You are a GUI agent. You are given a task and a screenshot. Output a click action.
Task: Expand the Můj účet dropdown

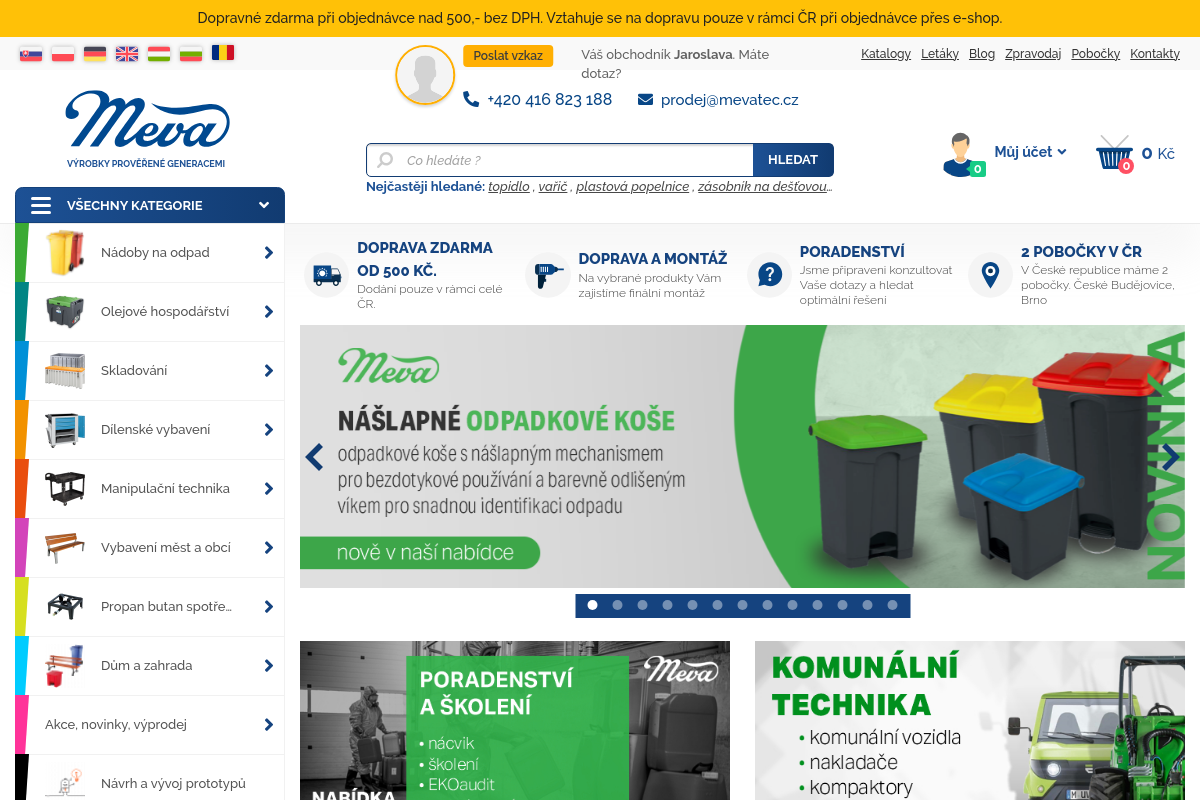click(1062, 152)
